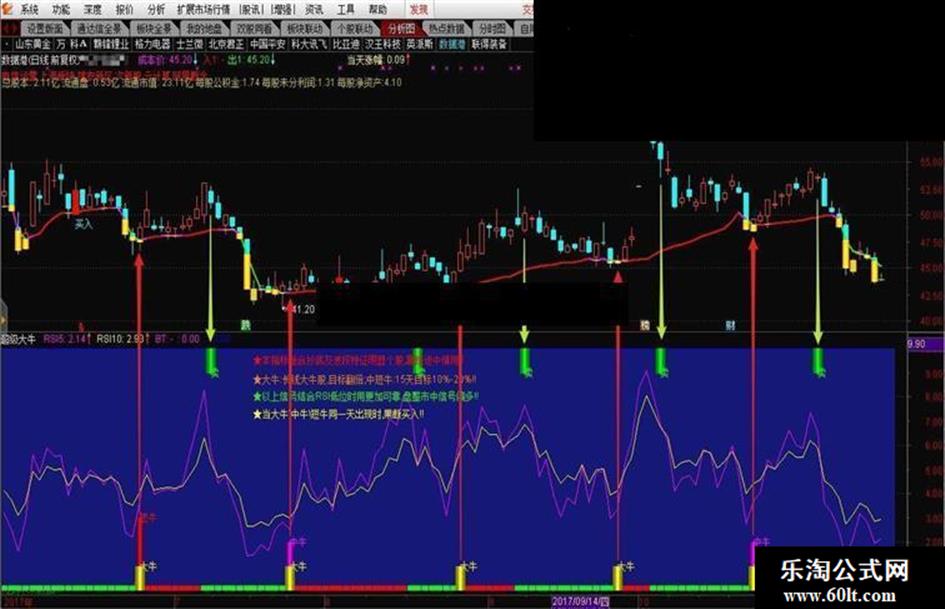Click the 当天涨幅 0.09 value

(x=378, y=60)
